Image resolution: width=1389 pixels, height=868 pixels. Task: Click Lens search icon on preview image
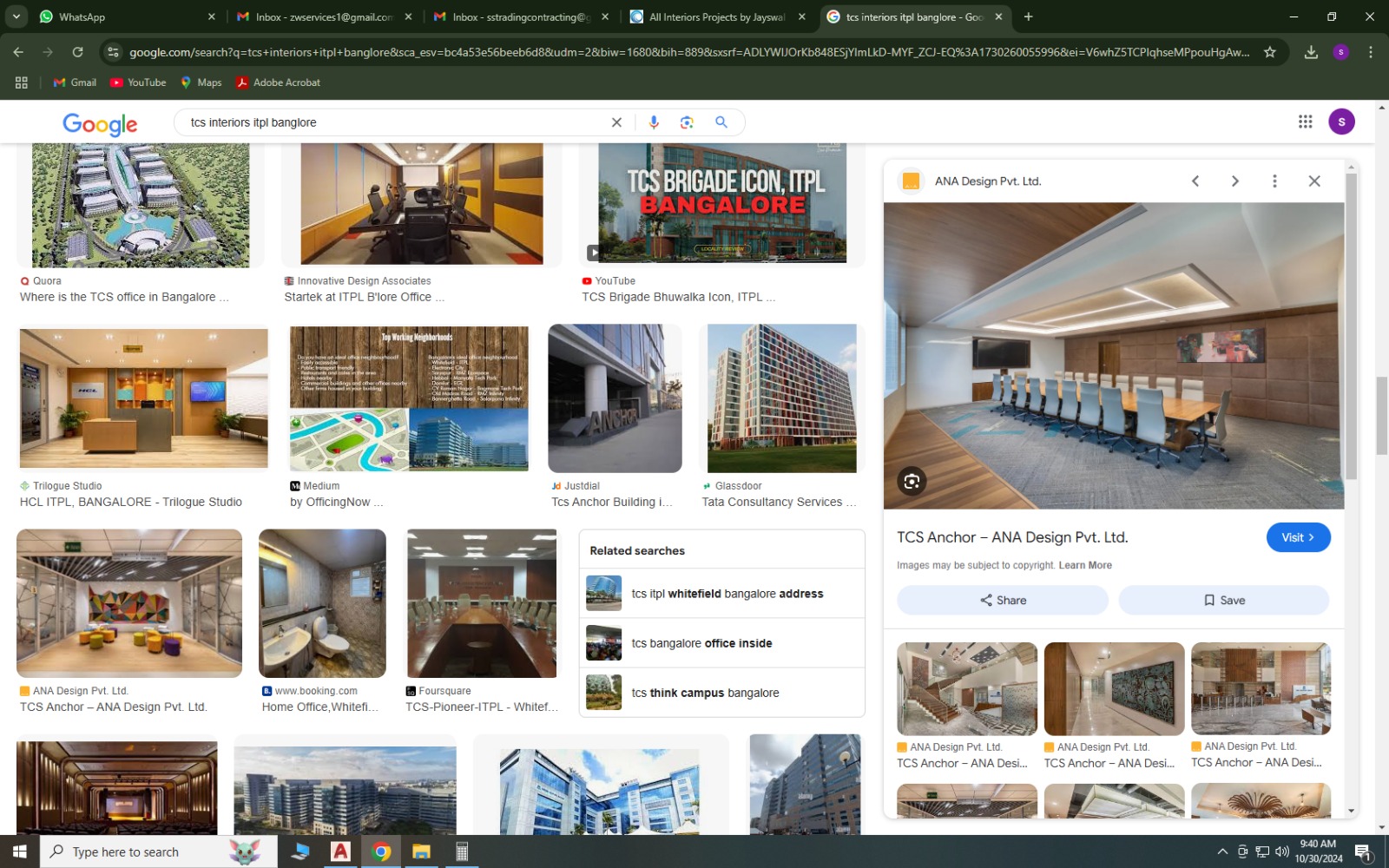[912, 481]
